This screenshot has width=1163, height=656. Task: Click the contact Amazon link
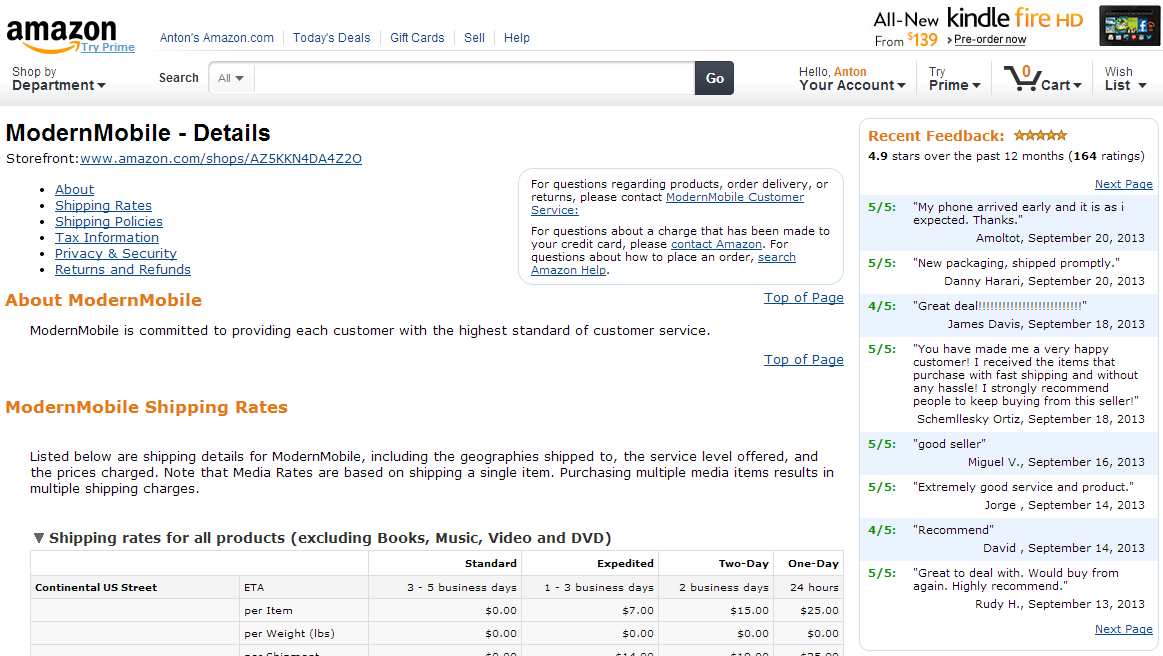pos(716,244)
